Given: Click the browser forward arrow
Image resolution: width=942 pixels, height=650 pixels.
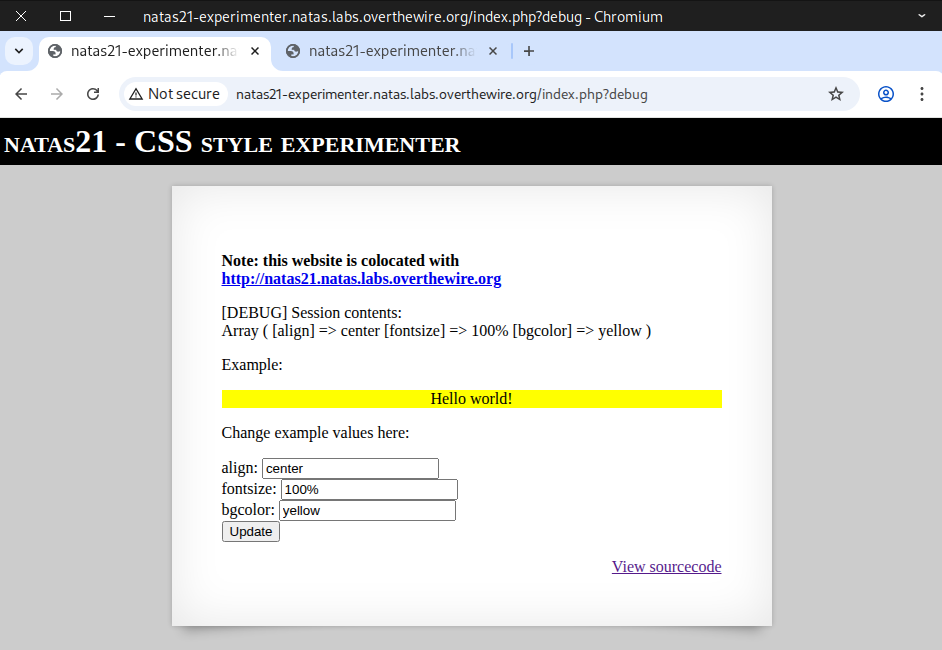Looking at the screenshot, I should 57,94.
